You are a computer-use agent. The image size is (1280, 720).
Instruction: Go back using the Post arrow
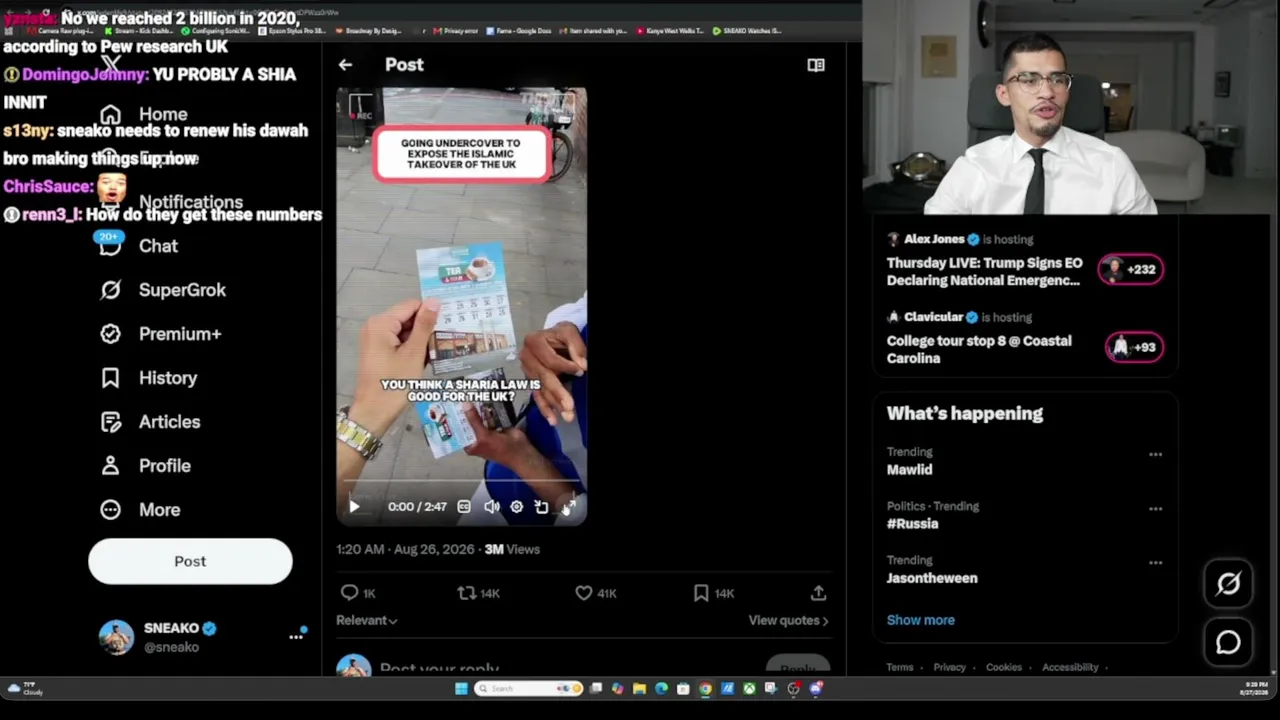coord(345,65)
